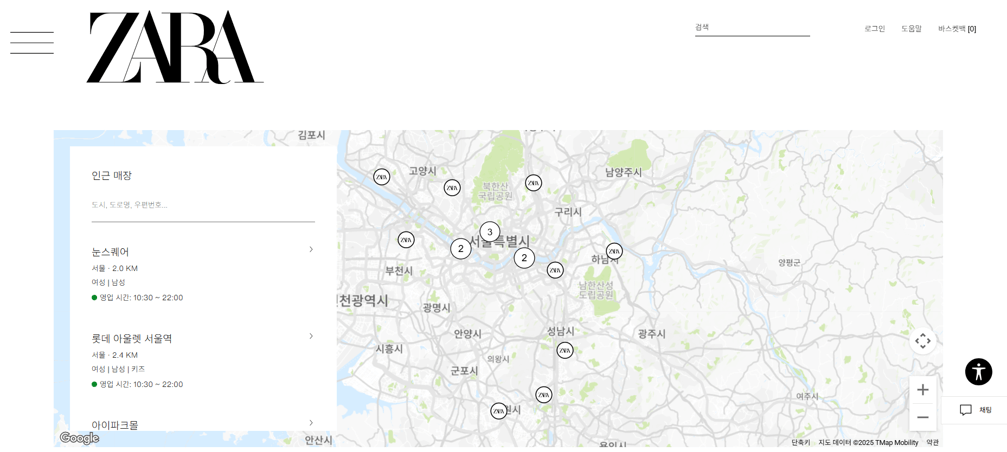This screenshot has height=452, width=1007.
Task: Expand the 눈스퀘어 store chevron
Action: pyautogui.click(x=311, y=249)
